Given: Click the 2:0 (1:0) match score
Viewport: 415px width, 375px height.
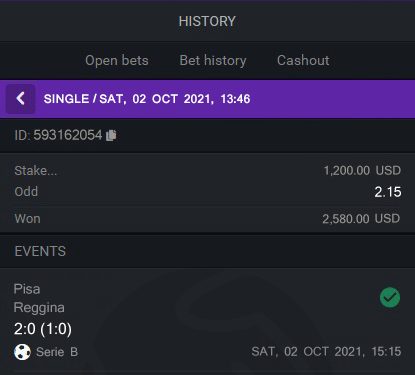Looking at the screenshot, I should pos(43,329).
